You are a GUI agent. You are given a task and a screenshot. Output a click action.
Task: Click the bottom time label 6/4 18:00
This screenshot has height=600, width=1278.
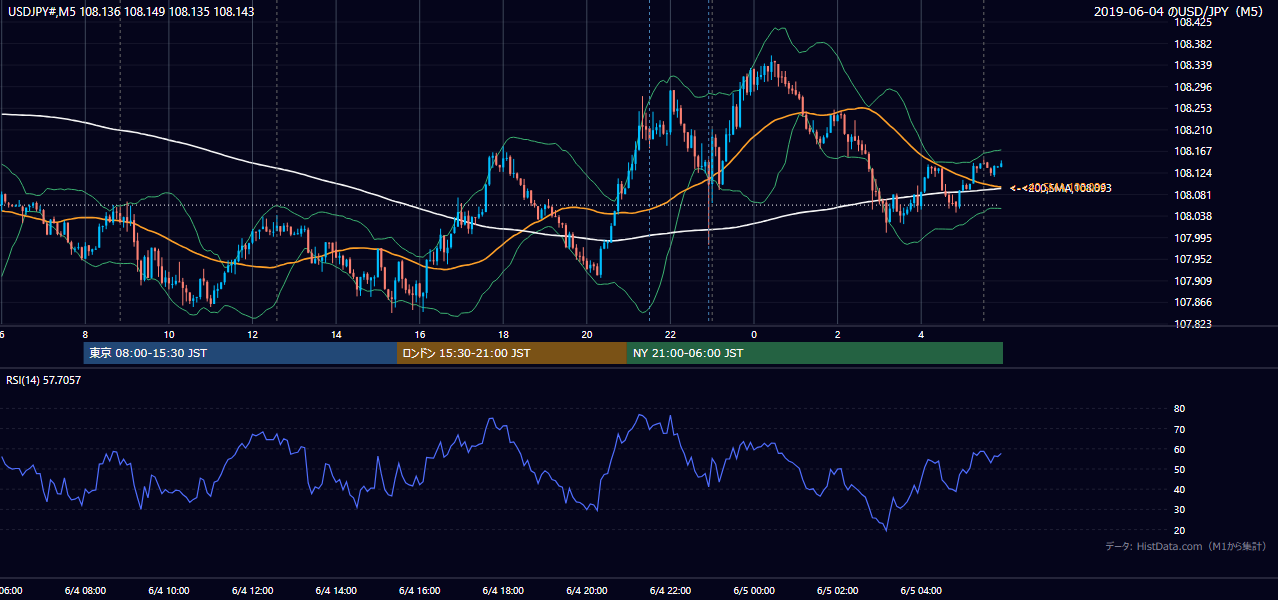pos(503,591)
